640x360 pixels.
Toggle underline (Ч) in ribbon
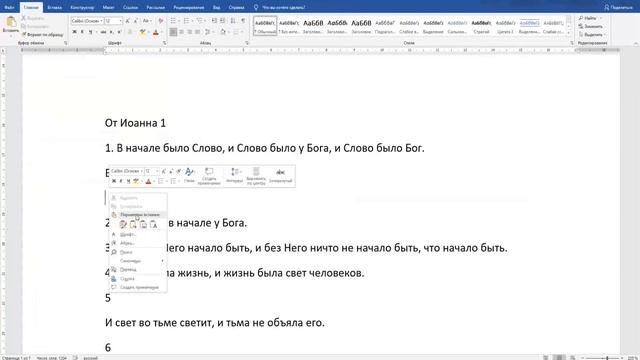90,32
